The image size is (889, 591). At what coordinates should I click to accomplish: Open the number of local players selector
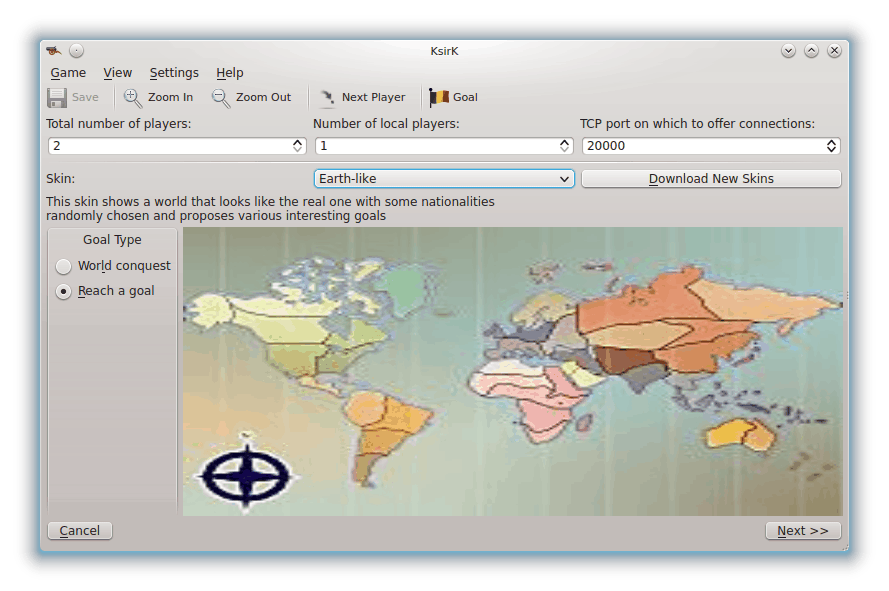[x=563, y=144]
